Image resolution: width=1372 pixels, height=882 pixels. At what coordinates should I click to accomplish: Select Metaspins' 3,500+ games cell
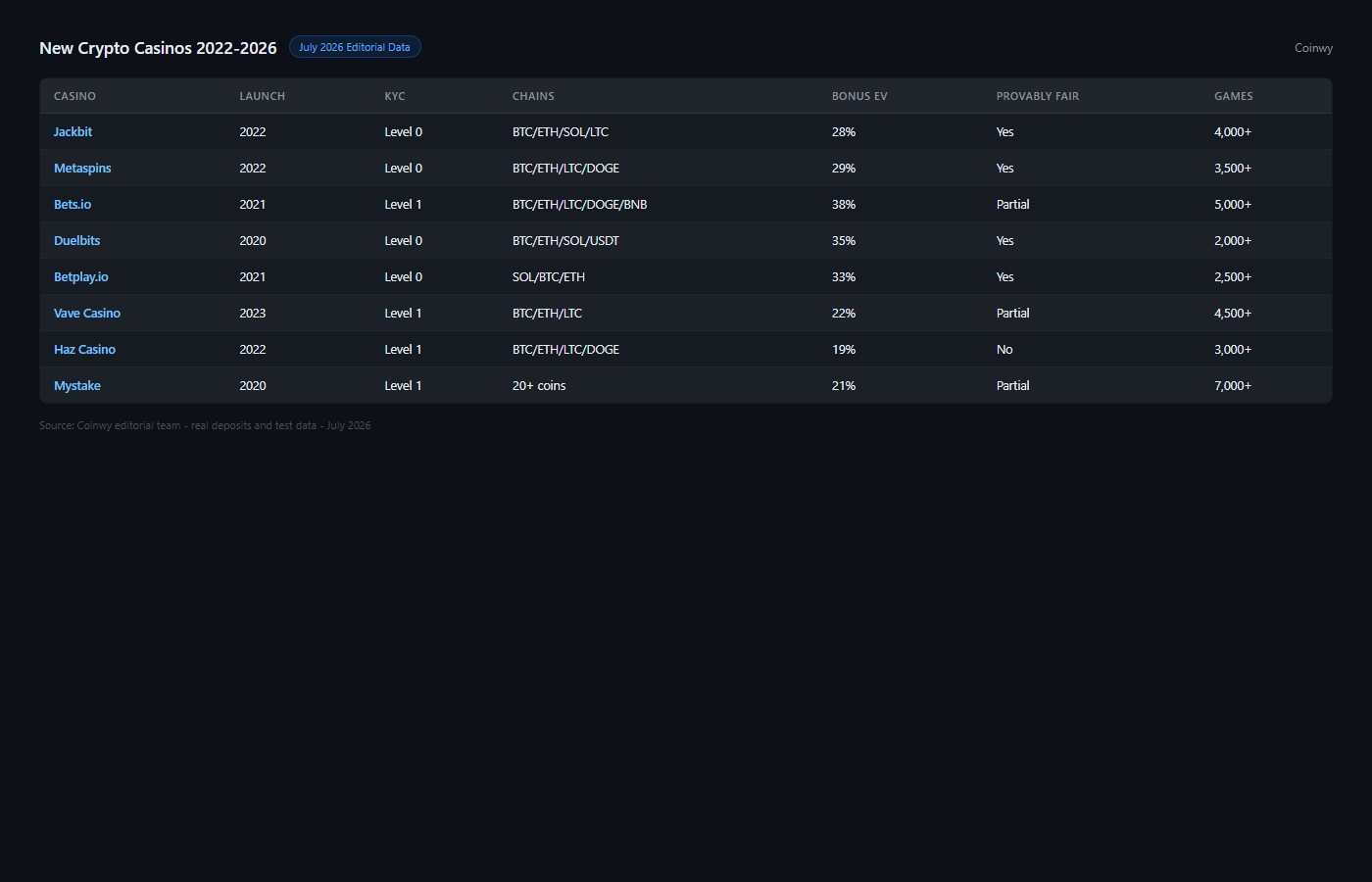point(1233,169)
